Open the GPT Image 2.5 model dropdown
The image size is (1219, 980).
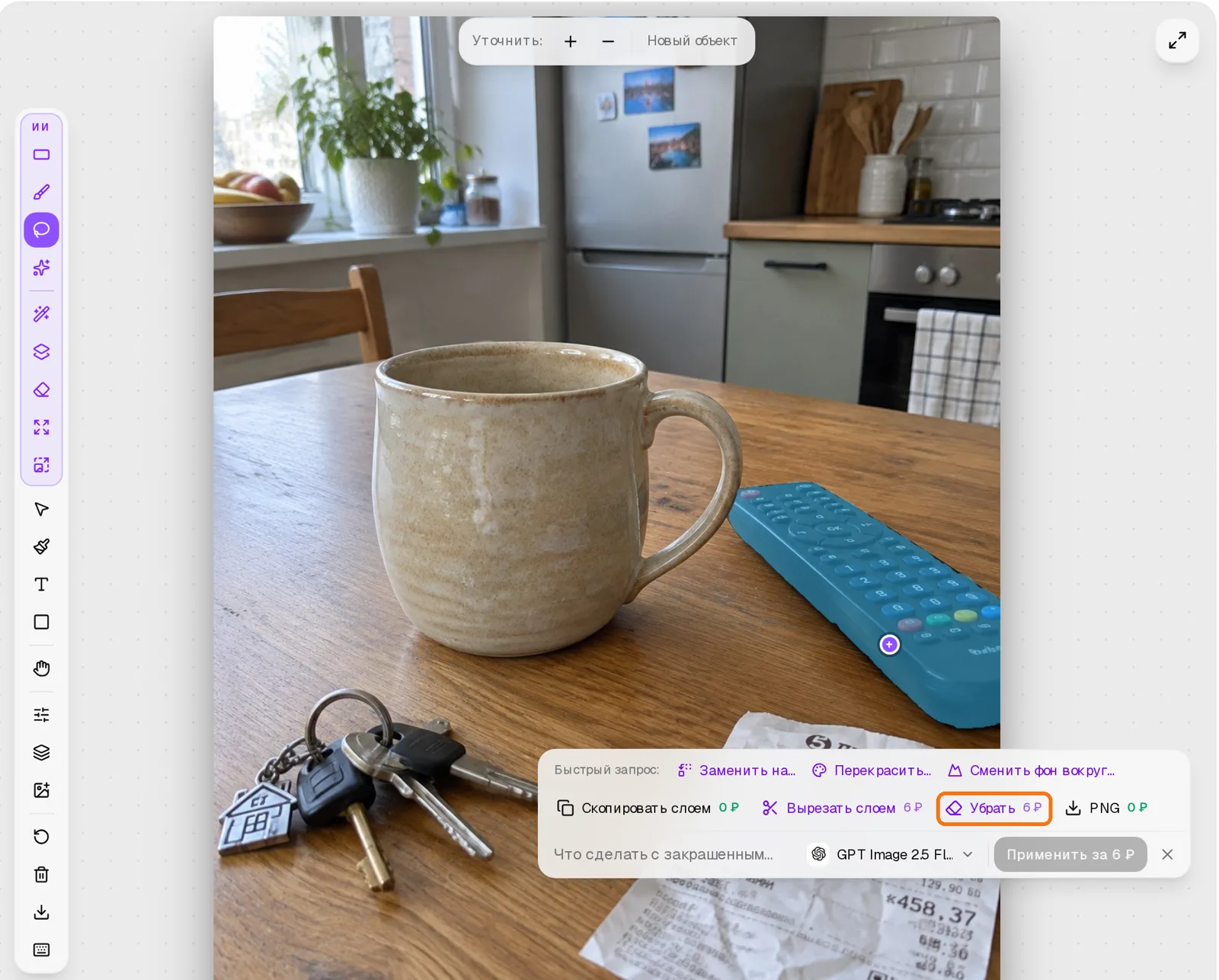click(x=892, y=854)
